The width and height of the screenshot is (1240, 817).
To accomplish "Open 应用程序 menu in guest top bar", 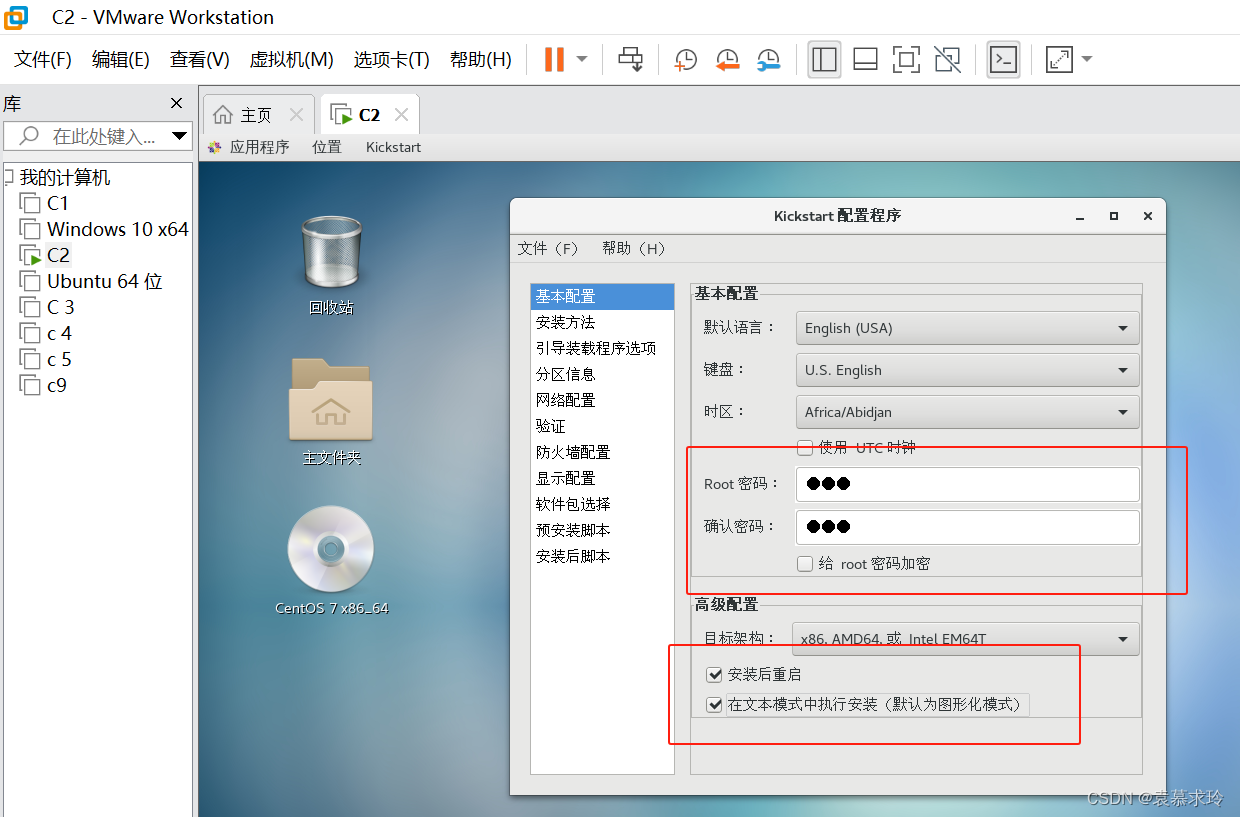I will click(249, 147).
